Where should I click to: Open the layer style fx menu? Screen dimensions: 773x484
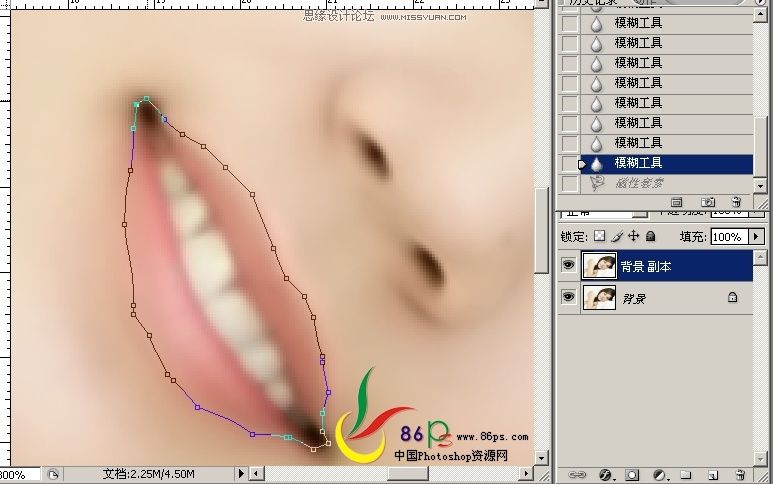click(x=606, y=475)
